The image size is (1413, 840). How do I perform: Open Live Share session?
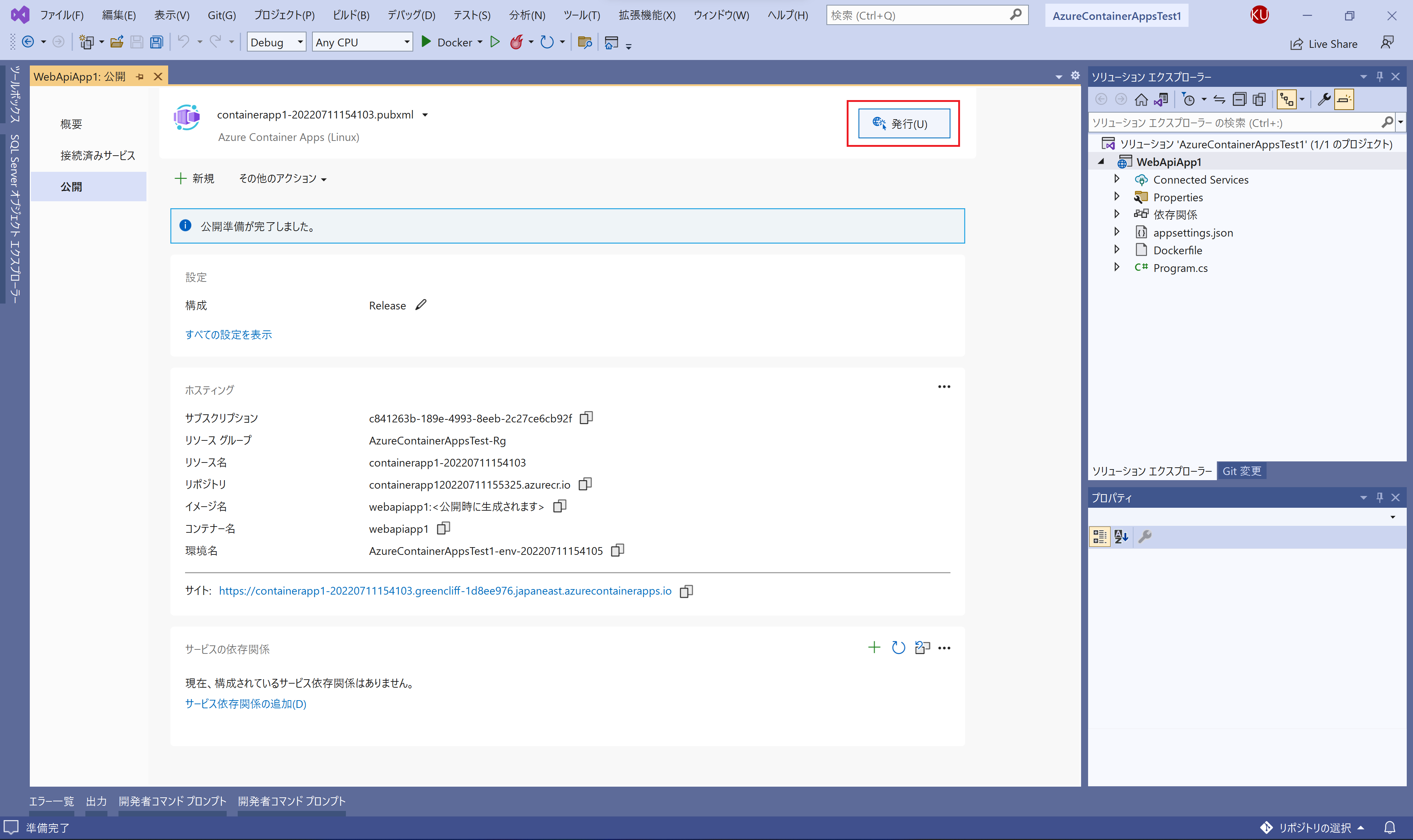tap(1324, 43)
